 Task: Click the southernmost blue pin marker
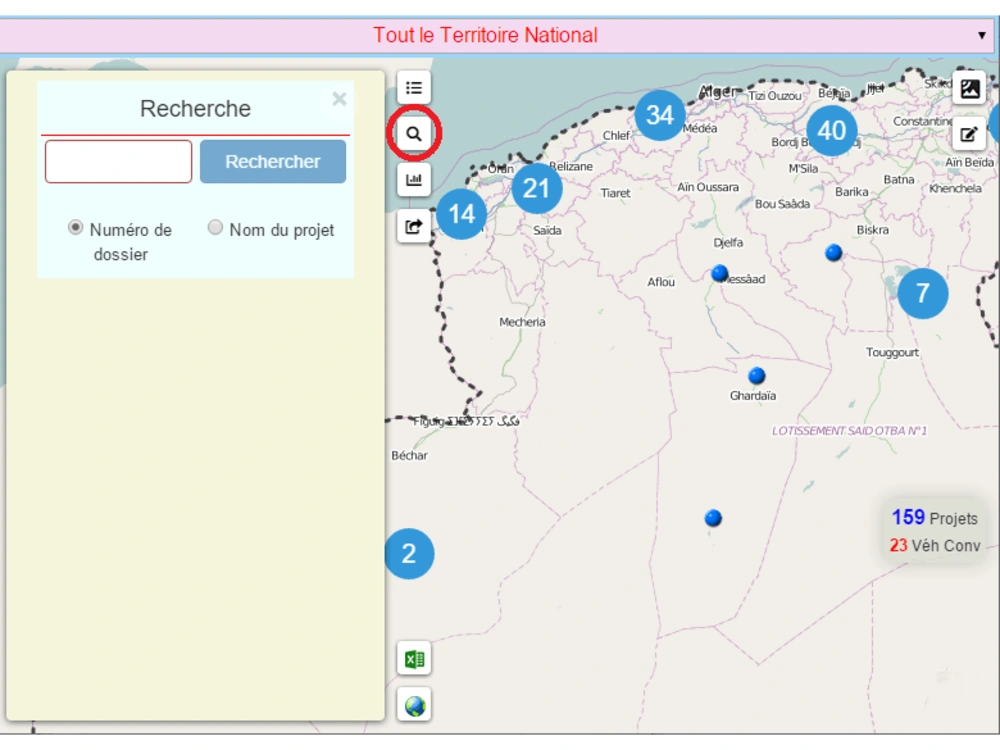pos(713,518)
